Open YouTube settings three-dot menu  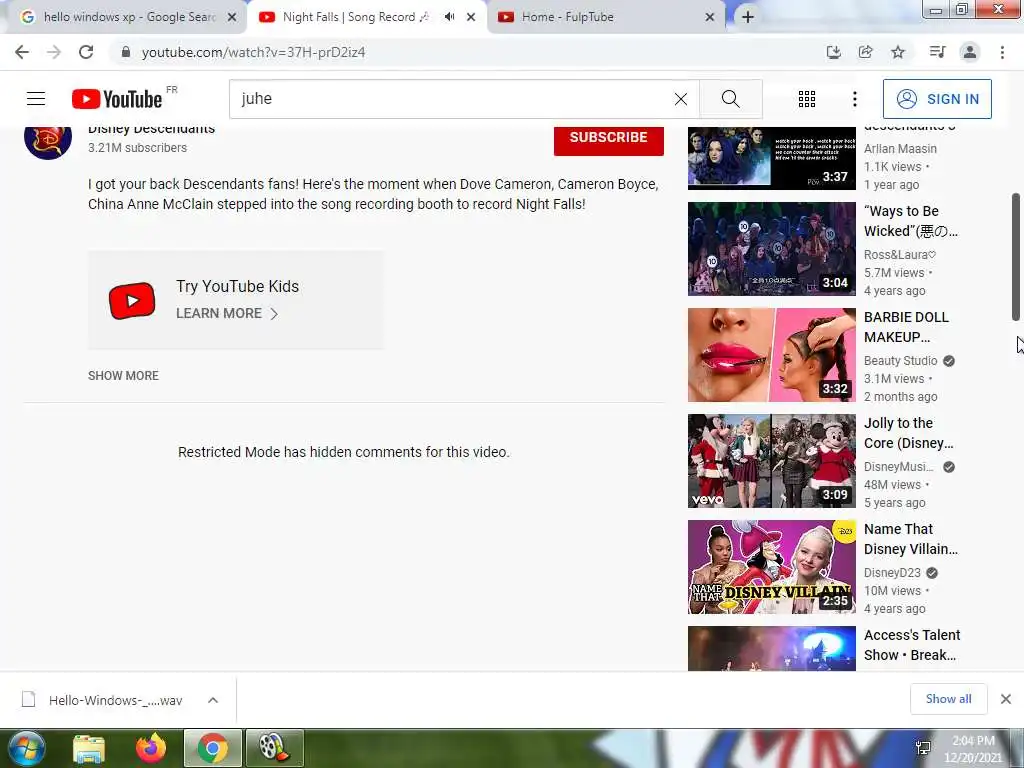(854, 99)
